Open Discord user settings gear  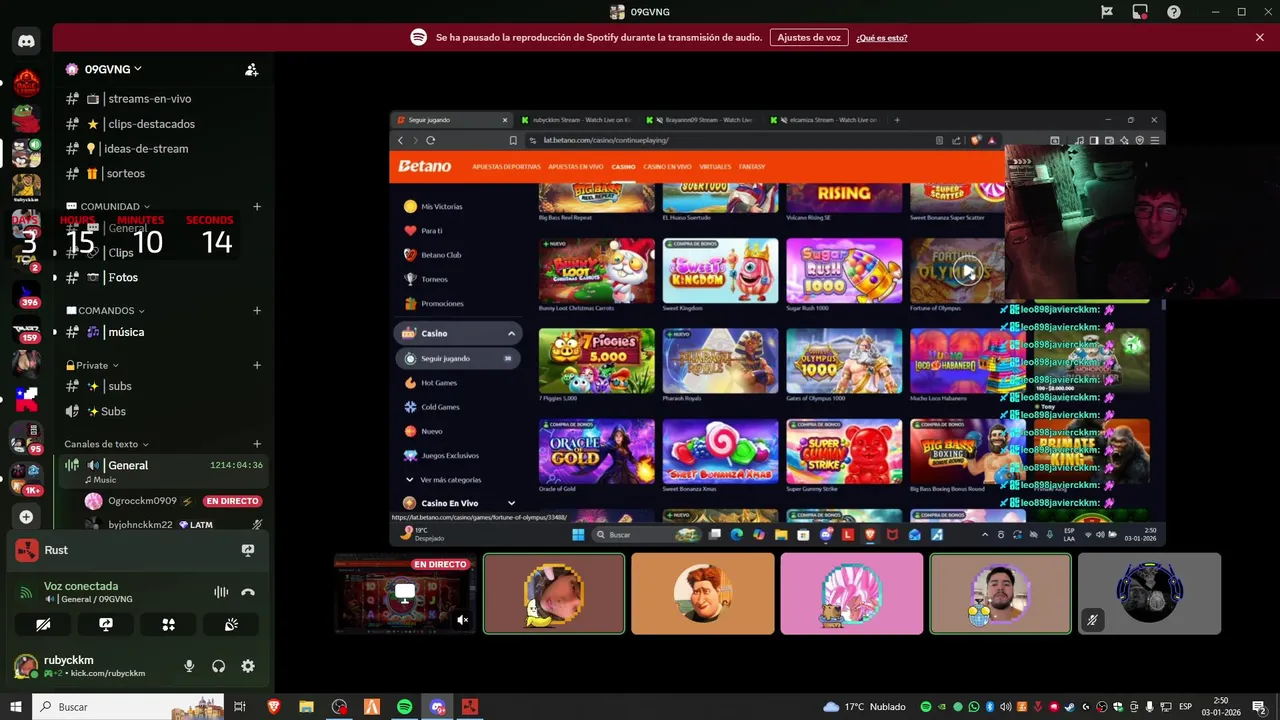[x=248, y=666]
